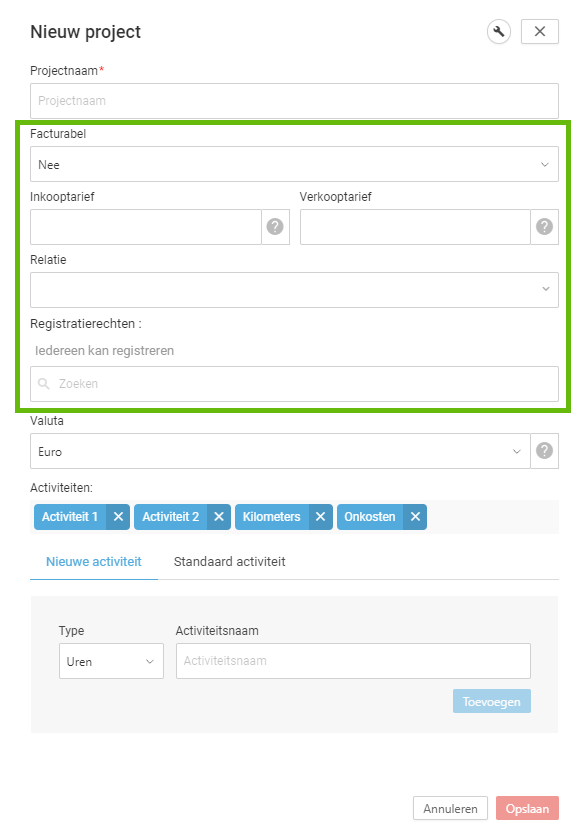Remove the Activiteit 1 tag
Image resolution: width=587 pixels, height=834 pixels.
coord(118,517)
